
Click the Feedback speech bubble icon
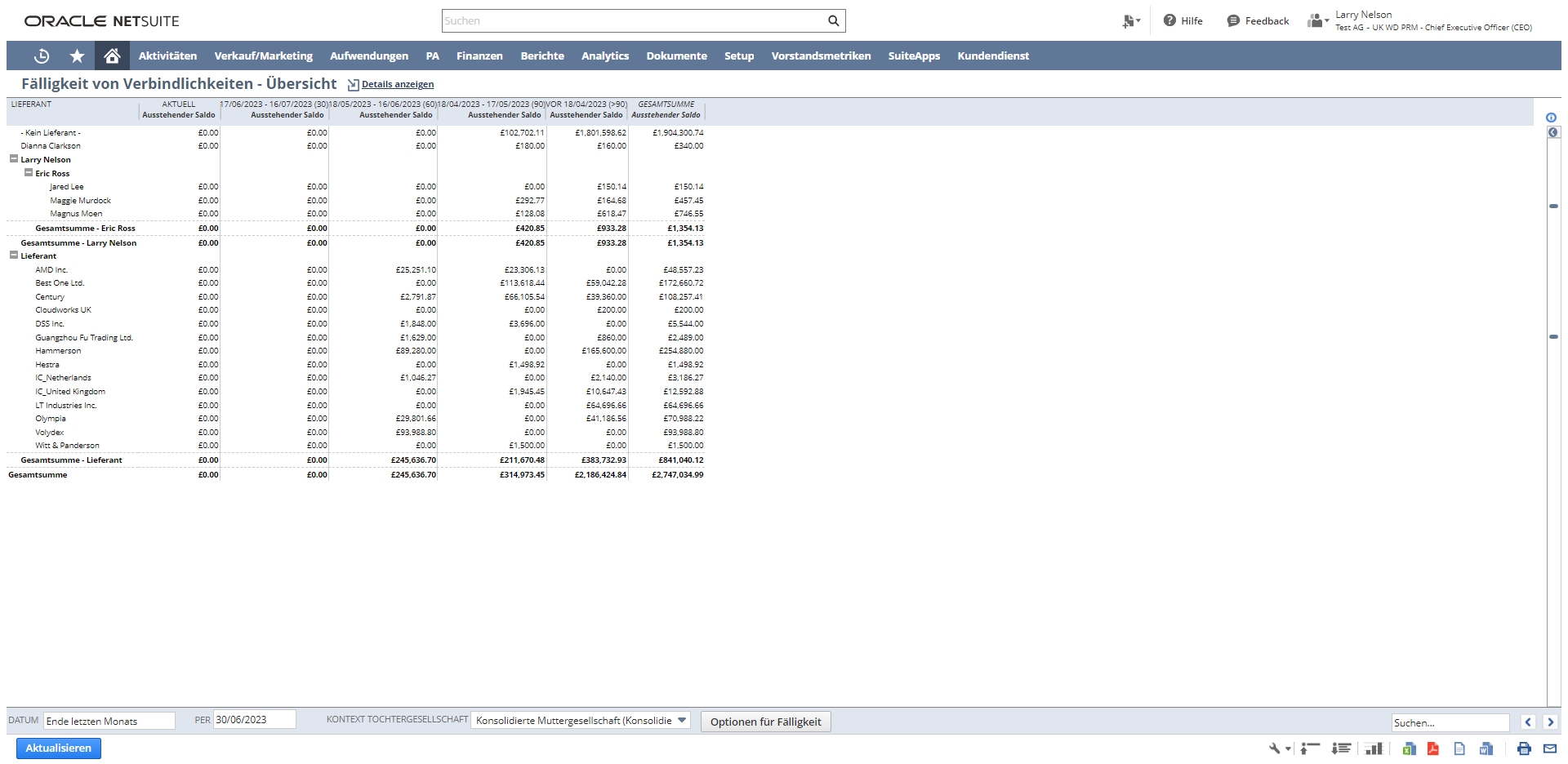1233,20
